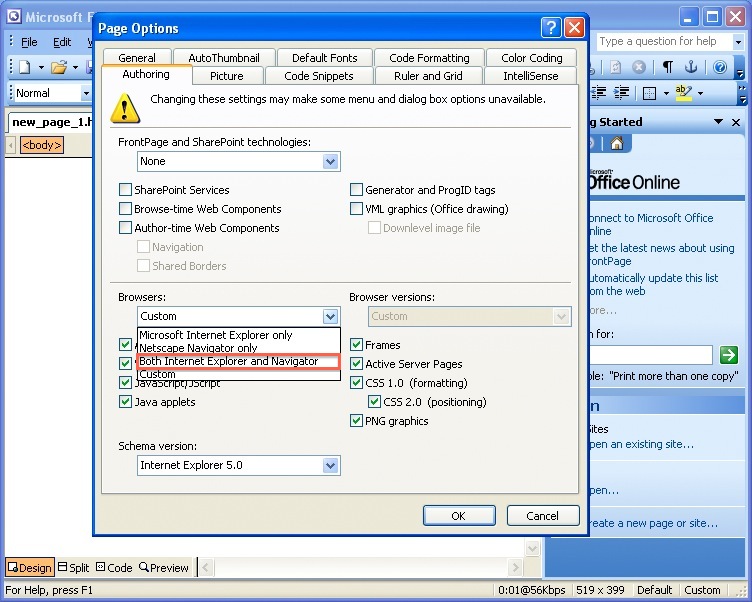Screen dimensions: 752x602
Task: Switch to the Code Formatting tab
Action: [x=429, y=58]
